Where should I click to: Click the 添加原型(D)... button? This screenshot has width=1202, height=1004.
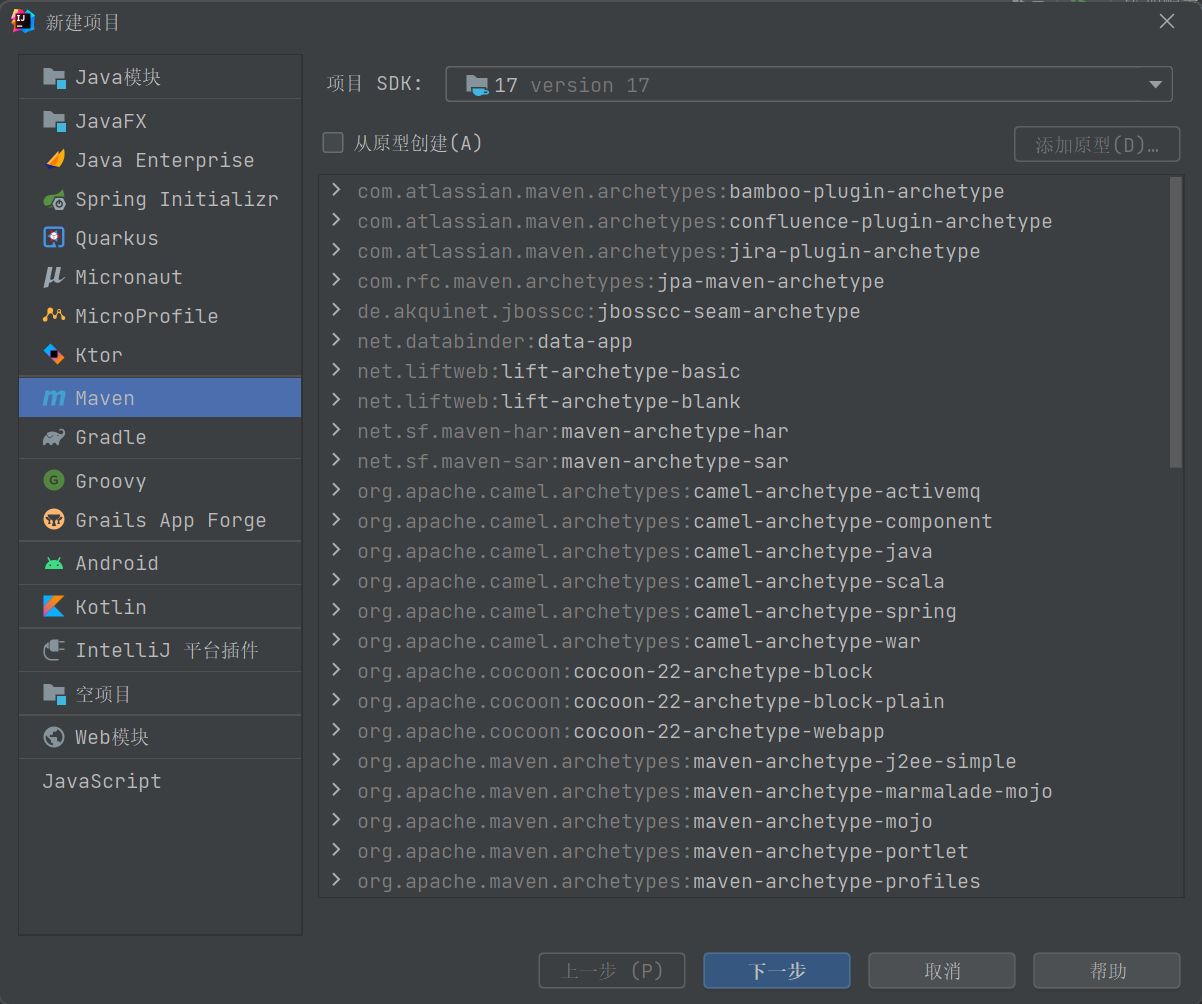coord(1097,144)
